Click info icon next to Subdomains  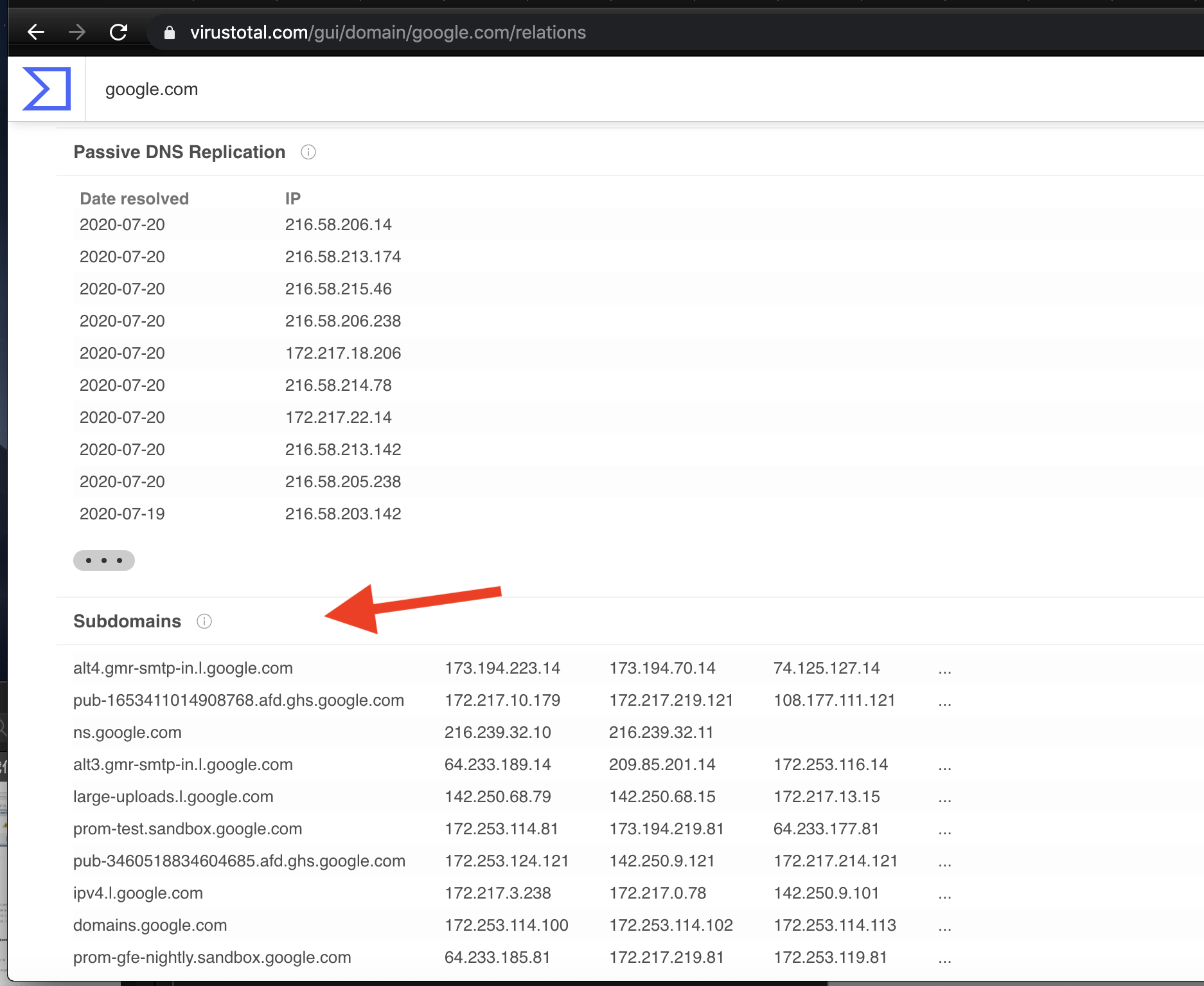[204, 622]
